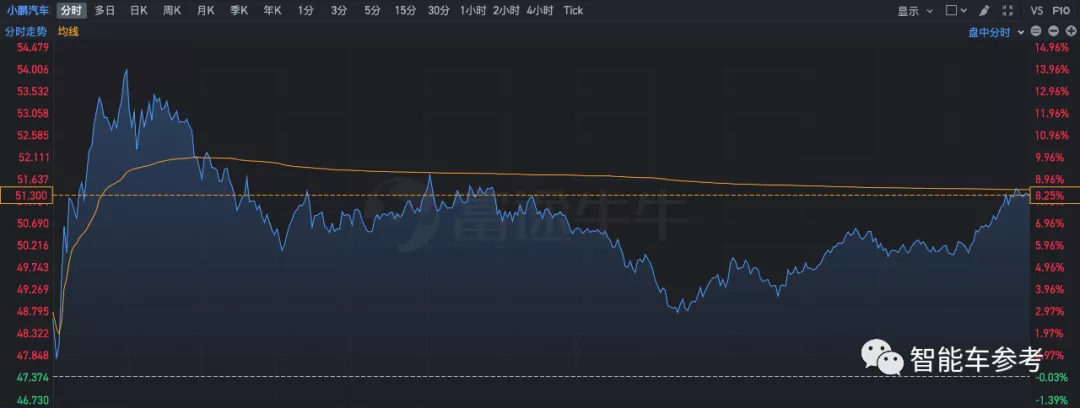This screenshot has height=408, width=1080.
Task: Switch to the 日K daily chart tab
Action: coord(138,10)
